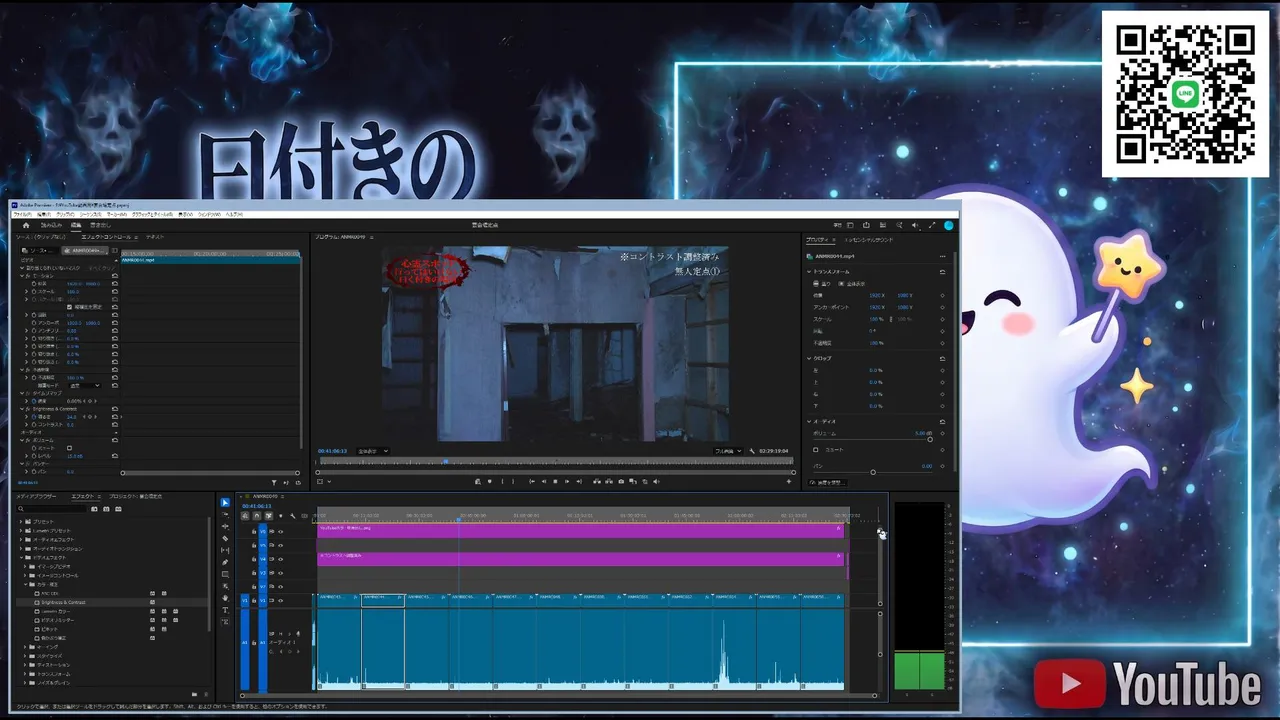1280x720 pixels.
Task: Click the fullscreen video icon at top right
Action: pyautogui.click(x=932, y=225)
